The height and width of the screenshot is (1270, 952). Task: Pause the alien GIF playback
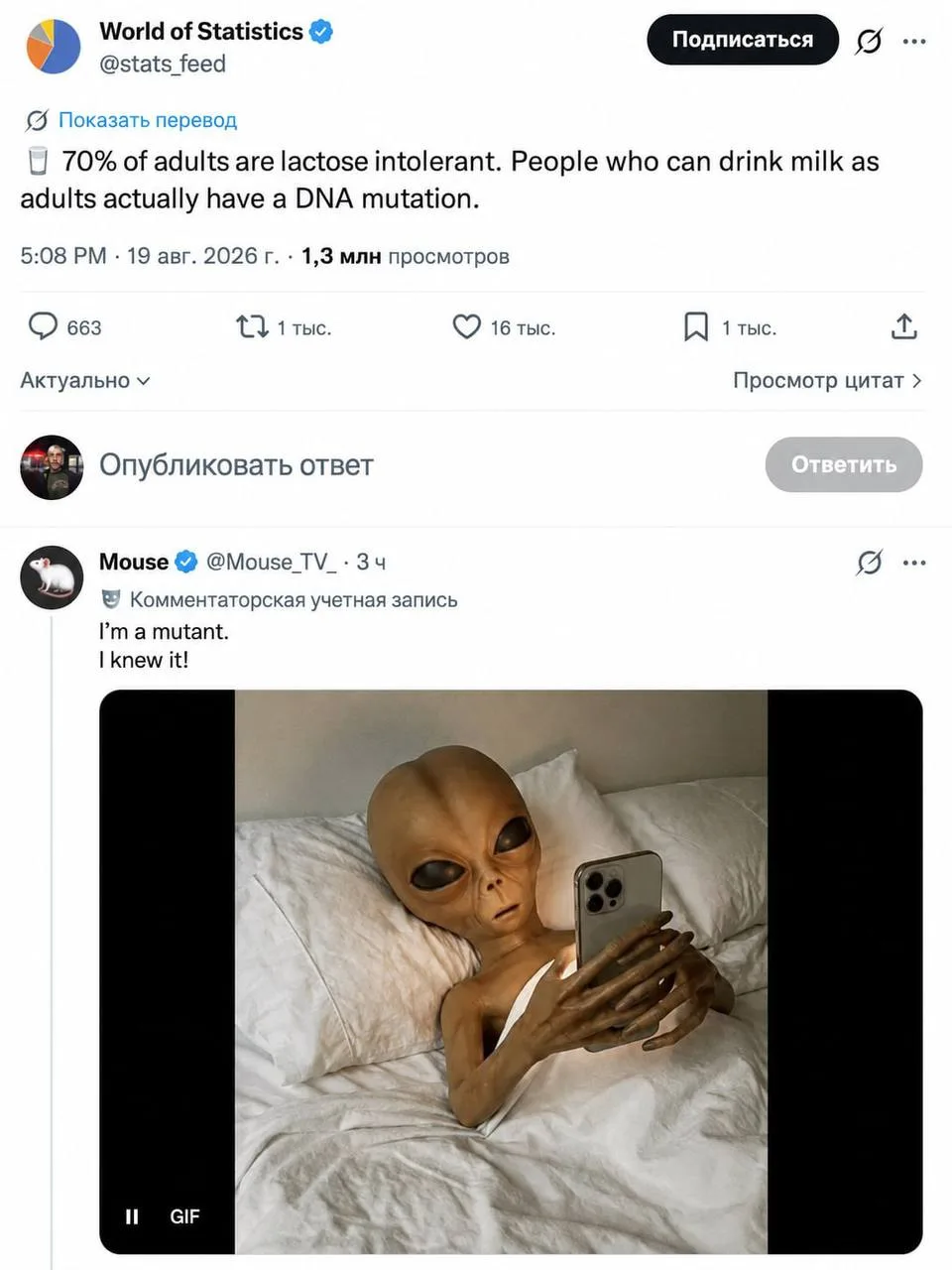point(132,1216)
